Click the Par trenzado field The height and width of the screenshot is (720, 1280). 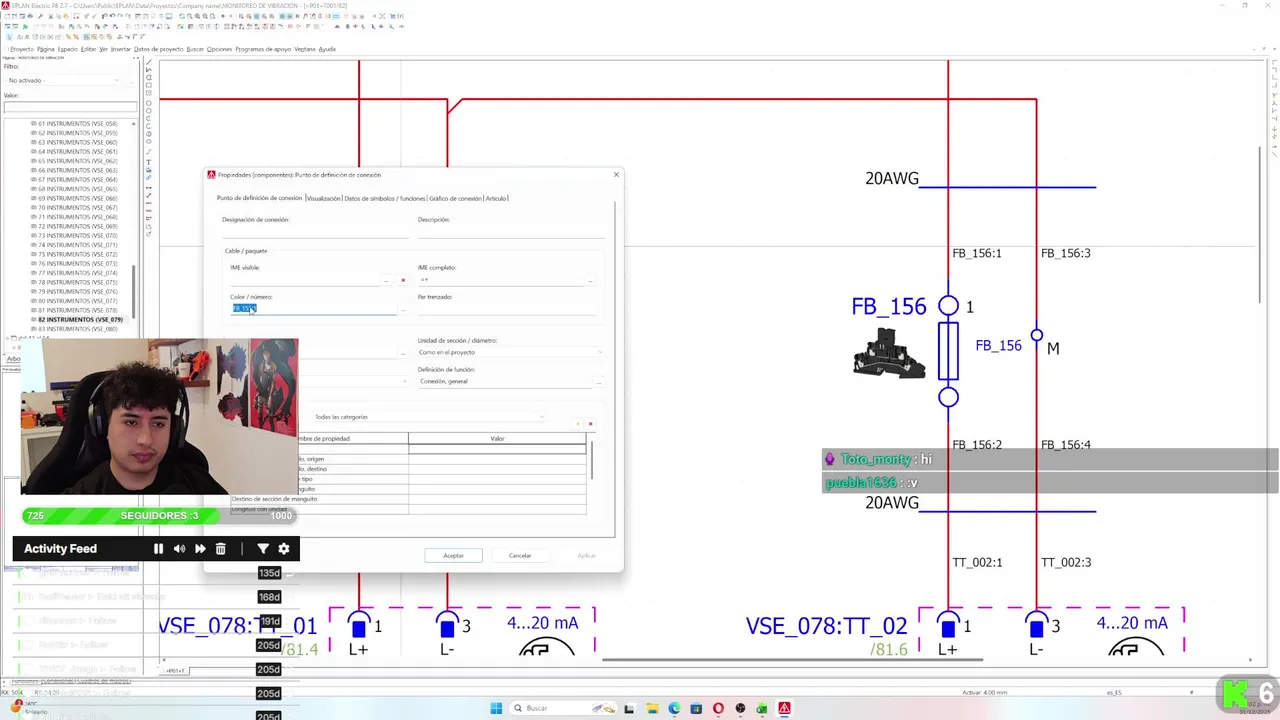[506, 309]
